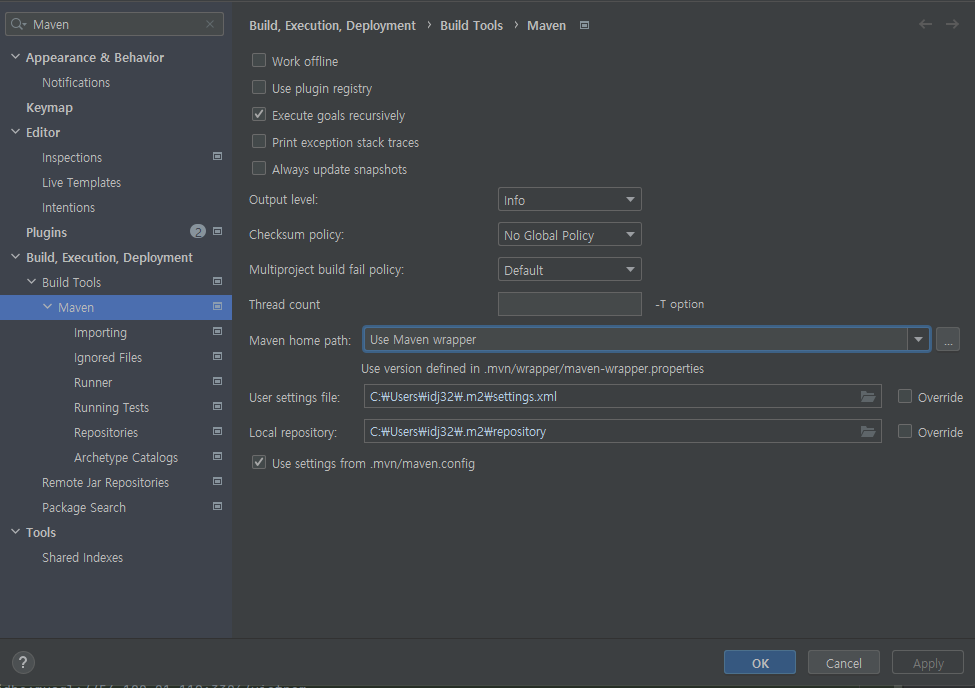Open the Output level dropdown

coord(570,200)
